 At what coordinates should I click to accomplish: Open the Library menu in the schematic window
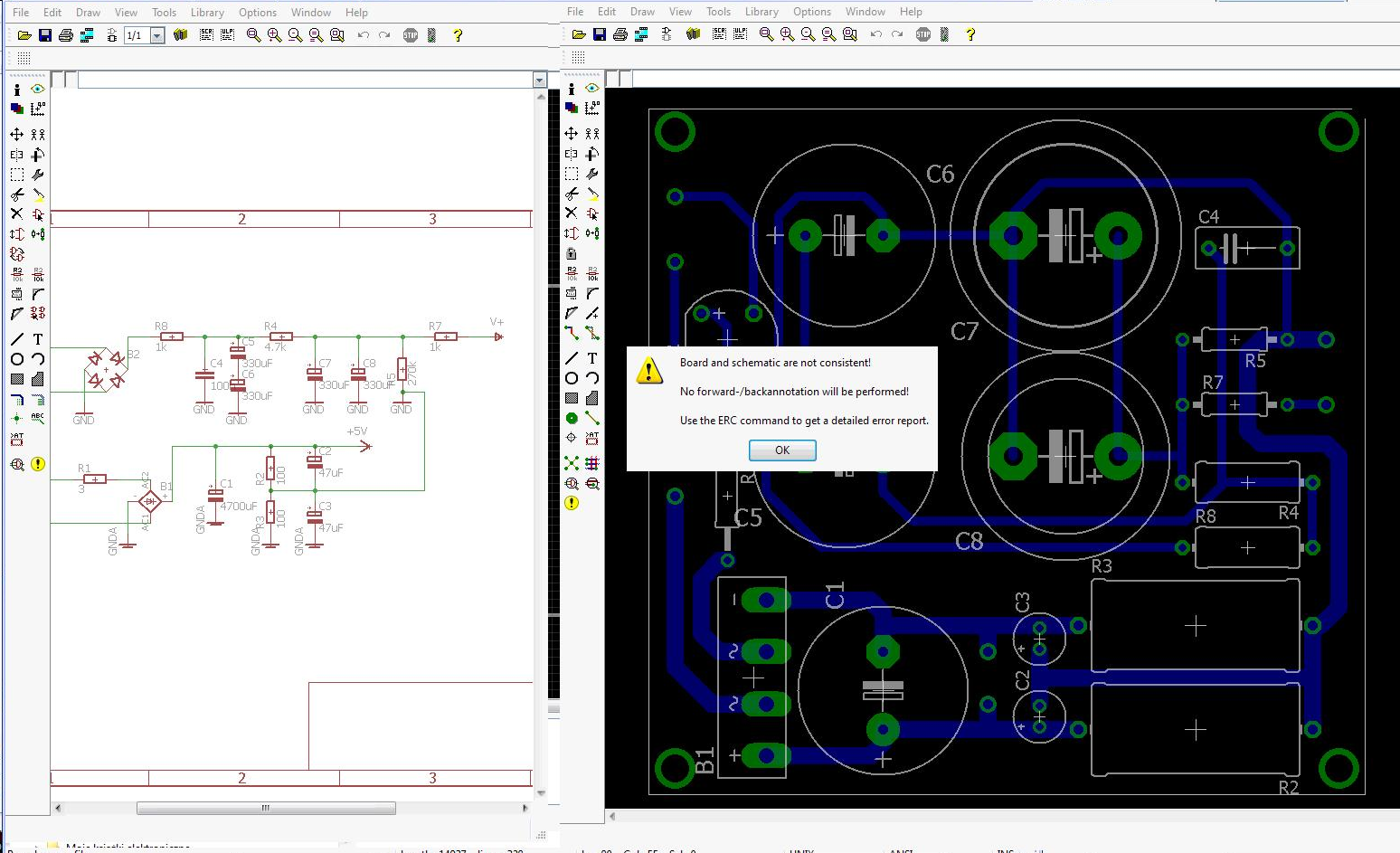(x=207, y=13)
